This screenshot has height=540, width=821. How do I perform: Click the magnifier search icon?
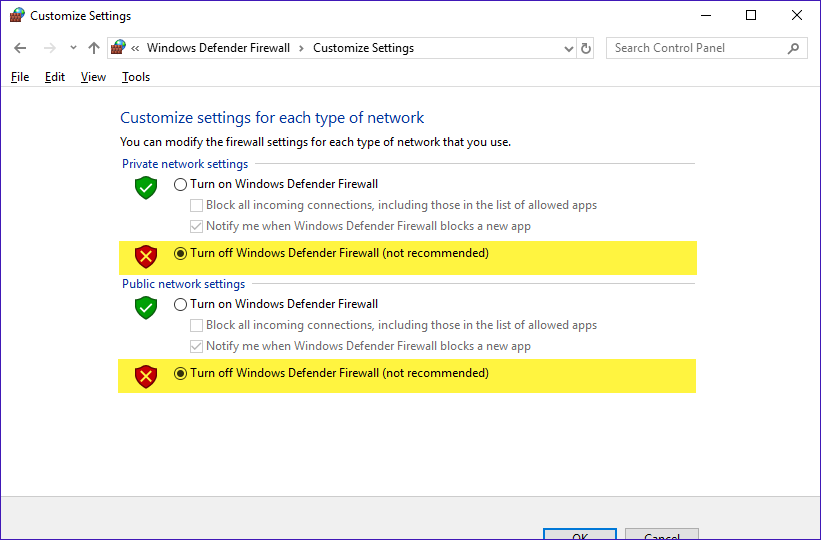coord(793,48)
